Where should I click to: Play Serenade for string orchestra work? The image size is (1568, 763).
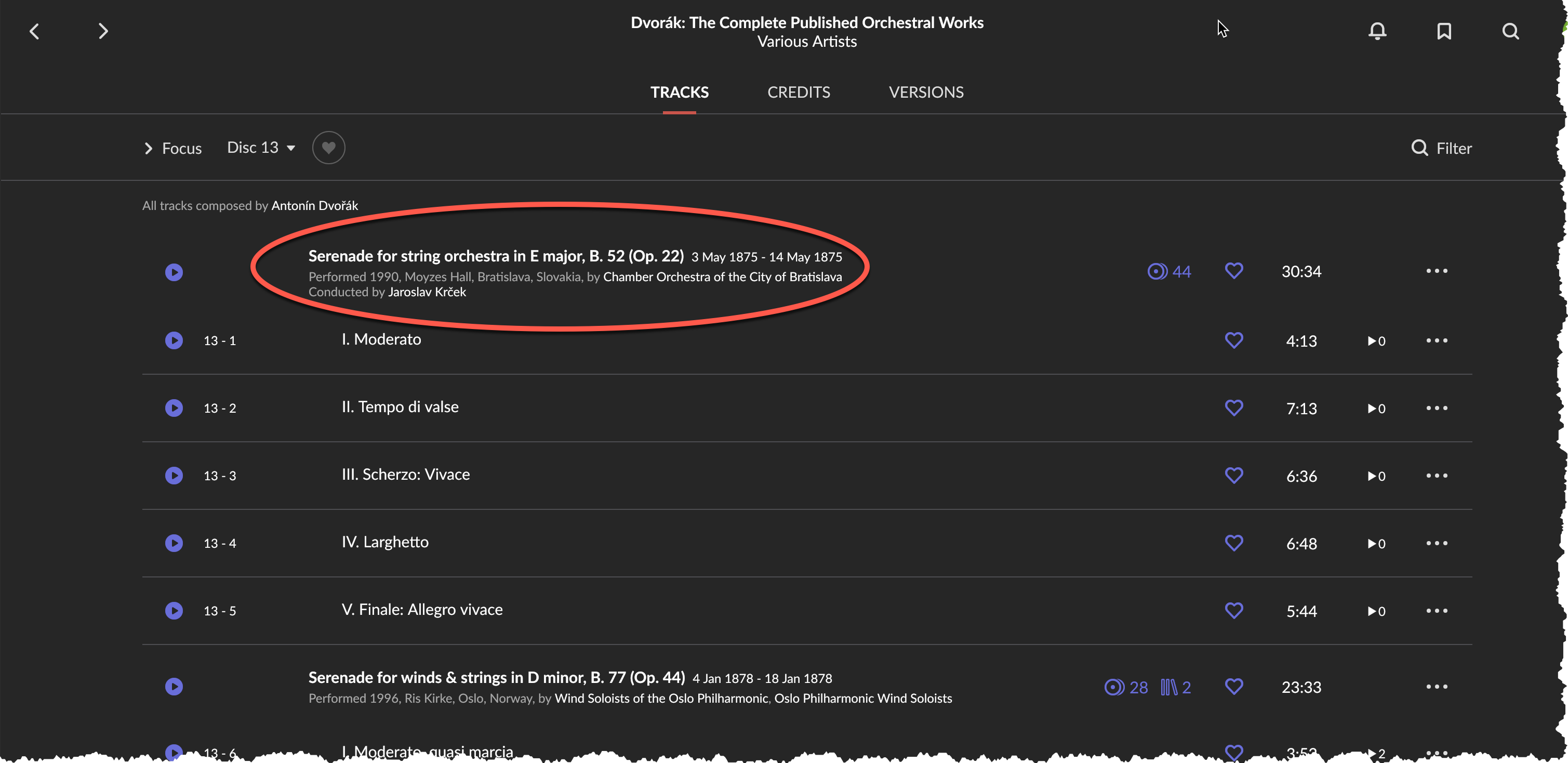[x=174, y=272]
